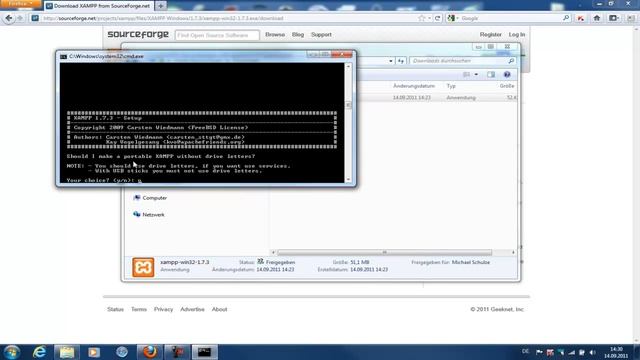Open Windows Explorer from taskbar
Screen dimensions: 640x360
tap(67, 352)
